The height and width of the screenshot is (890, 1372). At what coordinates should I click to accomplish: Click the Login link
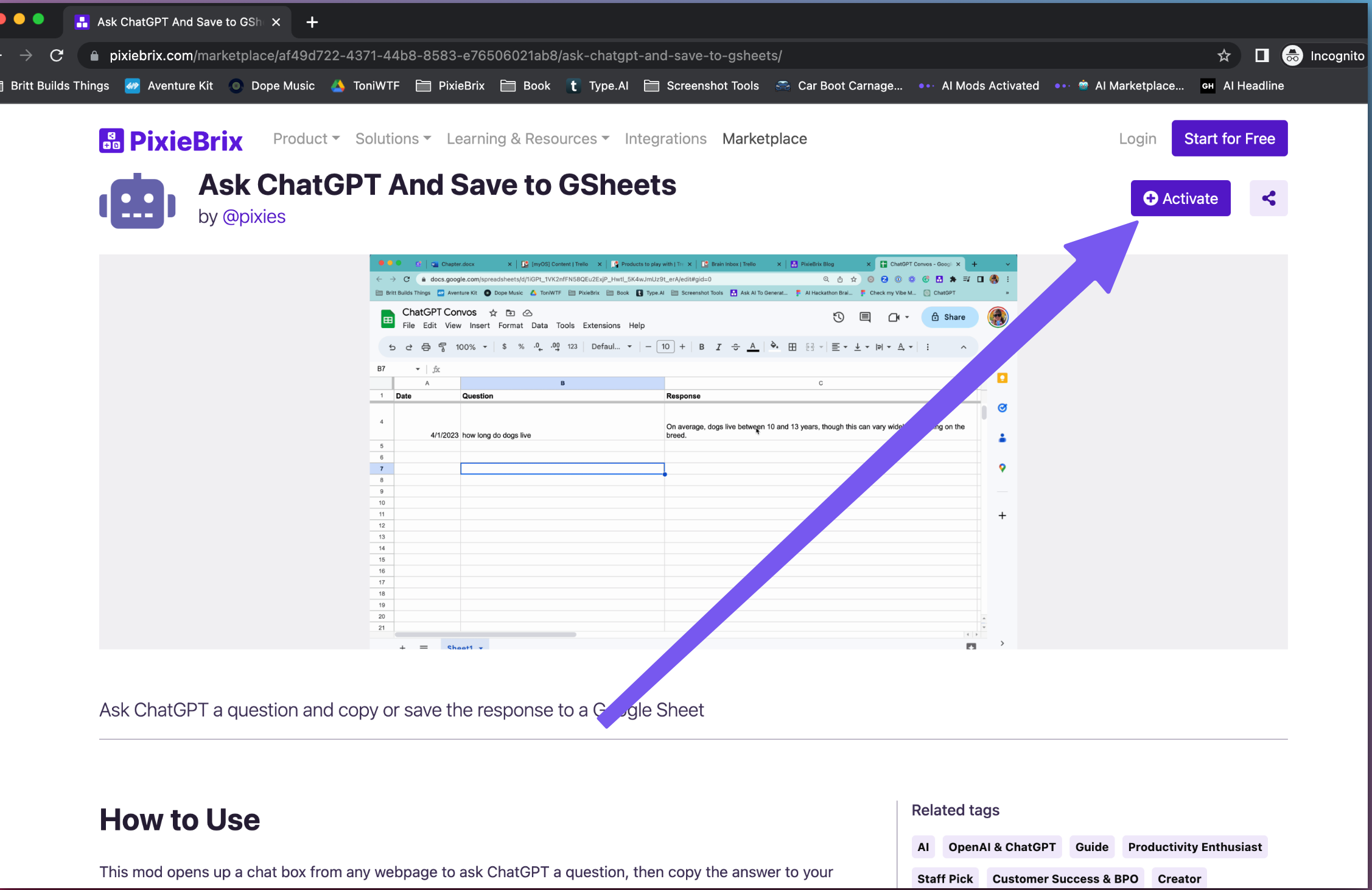click(x=1137, y=139)
